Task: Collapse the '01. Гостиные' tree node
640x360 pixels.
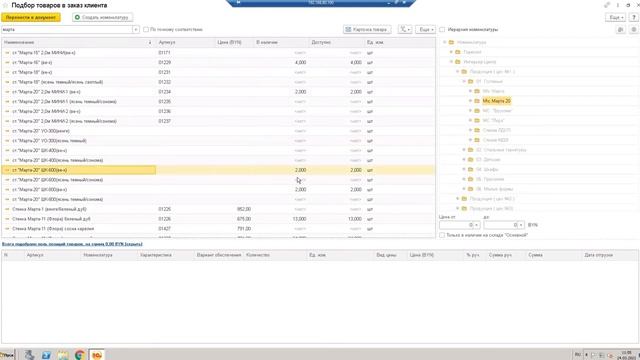Action: [464, 82]
